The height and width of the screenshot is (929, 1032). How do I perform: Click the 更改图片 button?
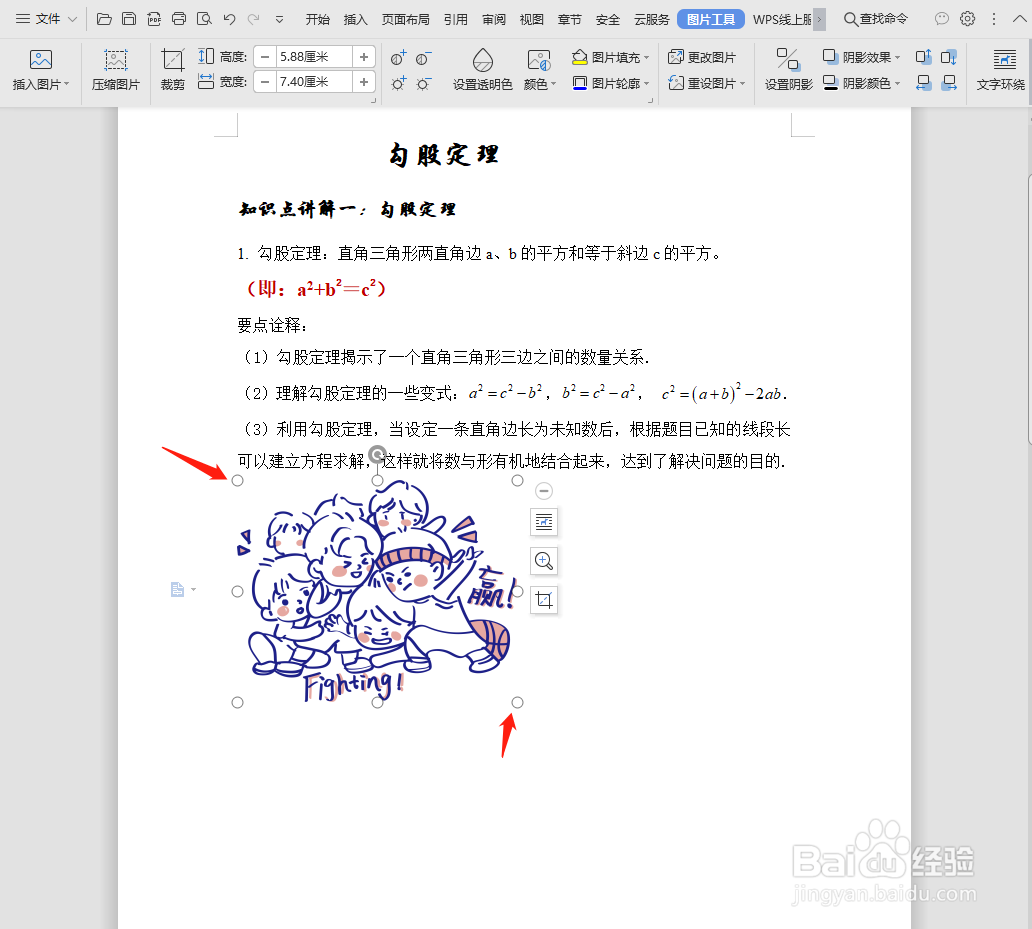click(702, 57)
